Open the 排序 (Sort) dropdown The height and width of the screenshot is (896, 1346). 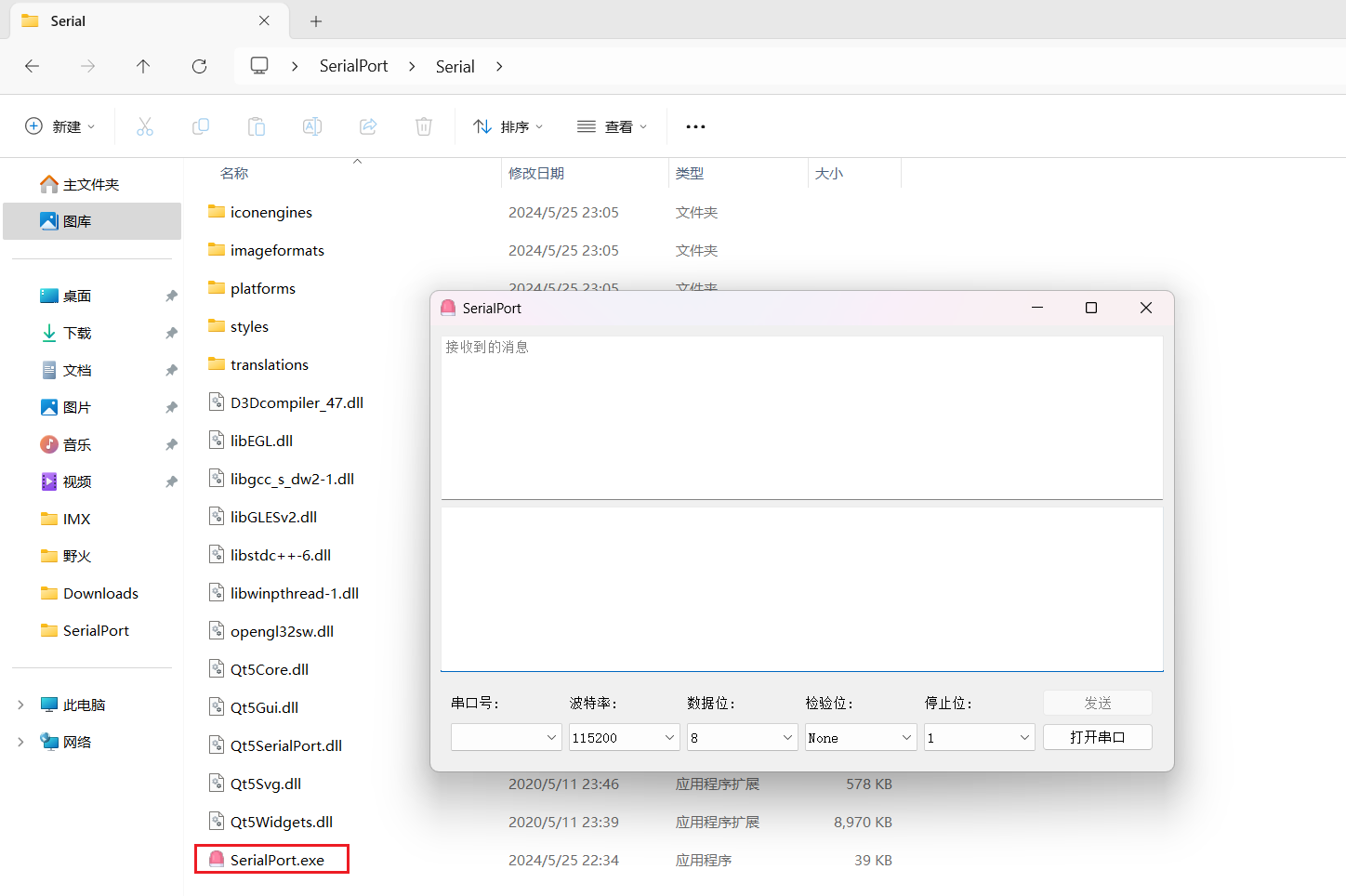508,126
